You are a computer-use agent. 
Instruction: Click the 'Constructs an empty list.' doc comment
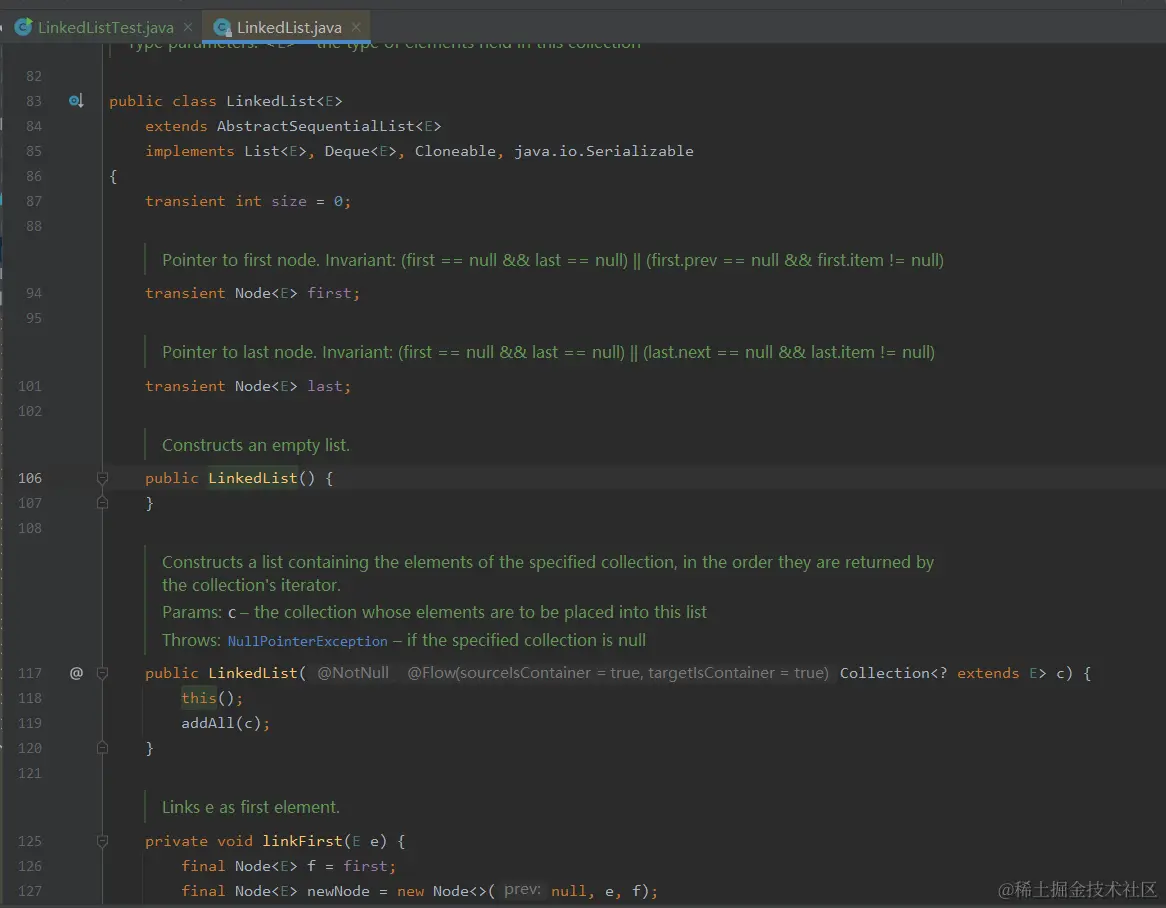(256, 445)
